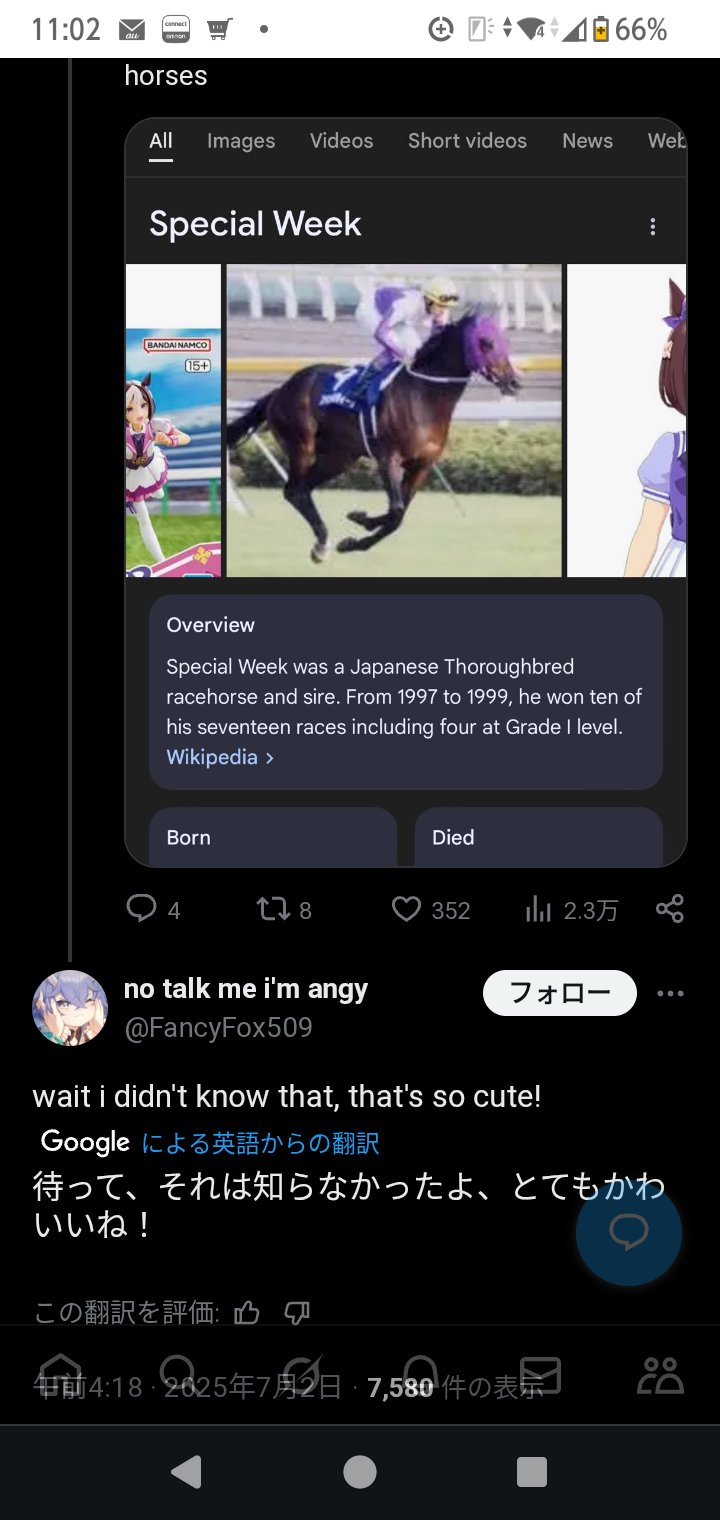
Task: Open the home tab in the bottom bar
Action: coord(60,1375)
